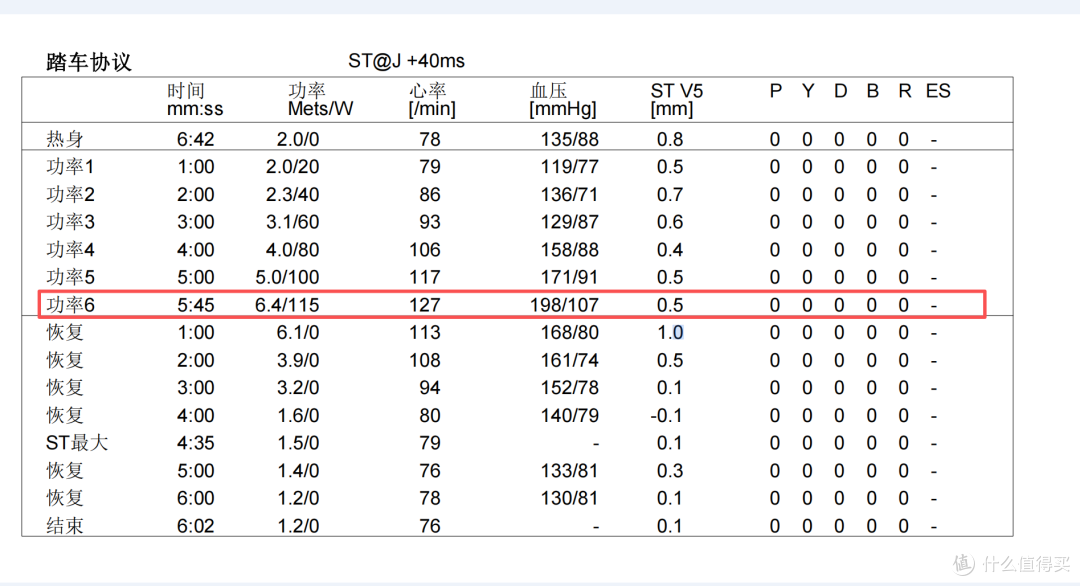This screenshot has height=586, width=1080.
Task: Click blood pressure value 171/91
Action: (x=570, y=278)
